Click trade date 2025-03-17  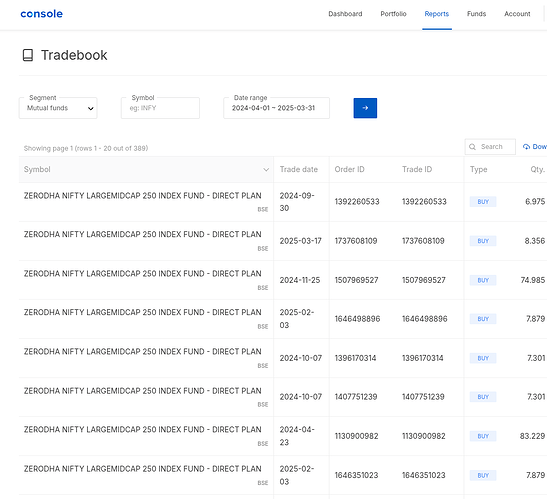[x=300, y=241]
